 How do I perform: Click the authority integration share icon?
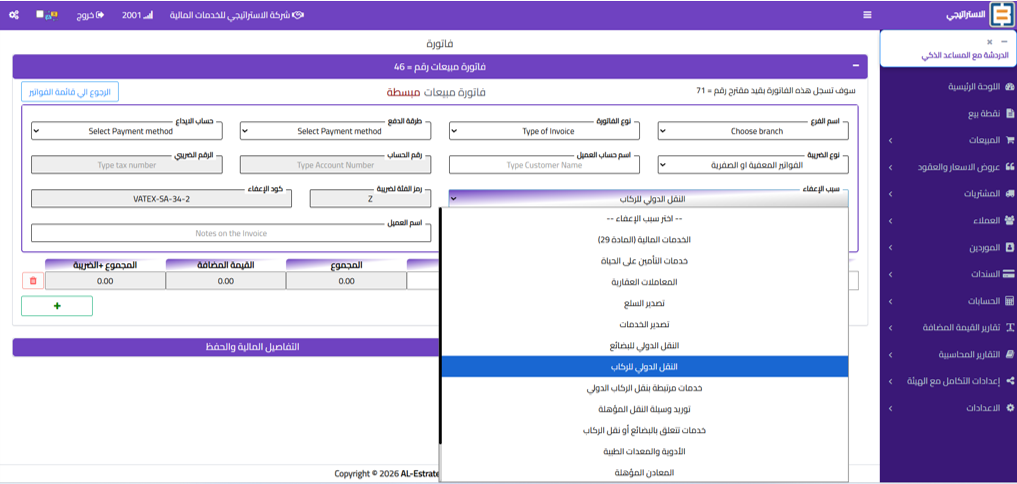coord(1009,381)
